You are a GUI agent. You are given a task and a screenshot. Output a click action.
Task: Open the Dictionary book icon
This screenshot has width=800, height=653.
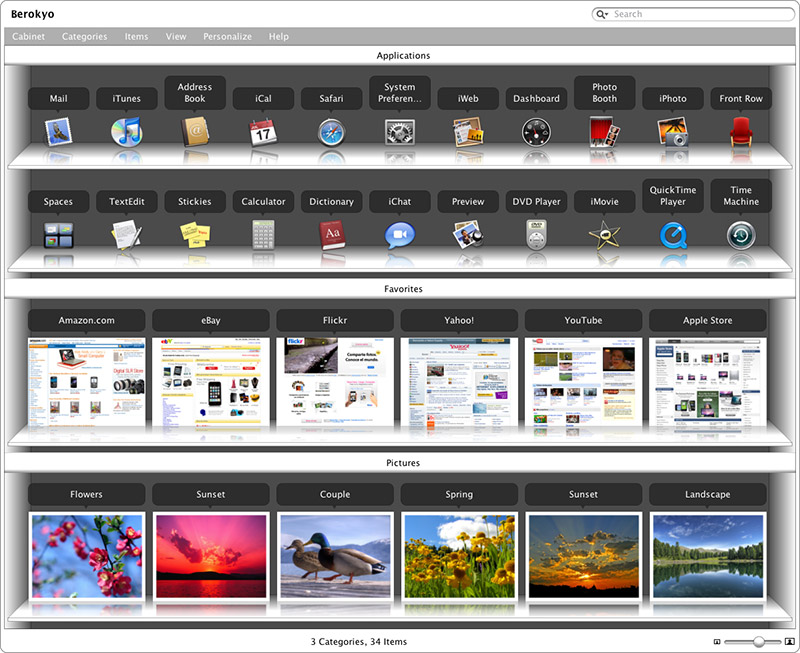[332, 235]
